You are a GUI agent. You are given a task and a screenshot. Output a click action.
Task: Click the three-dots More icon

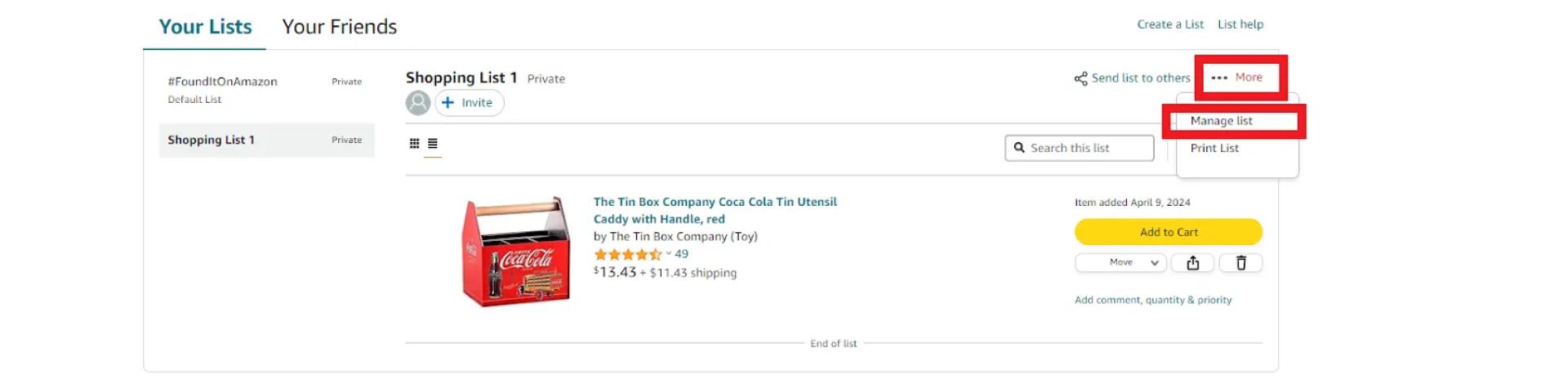pyautogui.click(x=1219, y=78)
